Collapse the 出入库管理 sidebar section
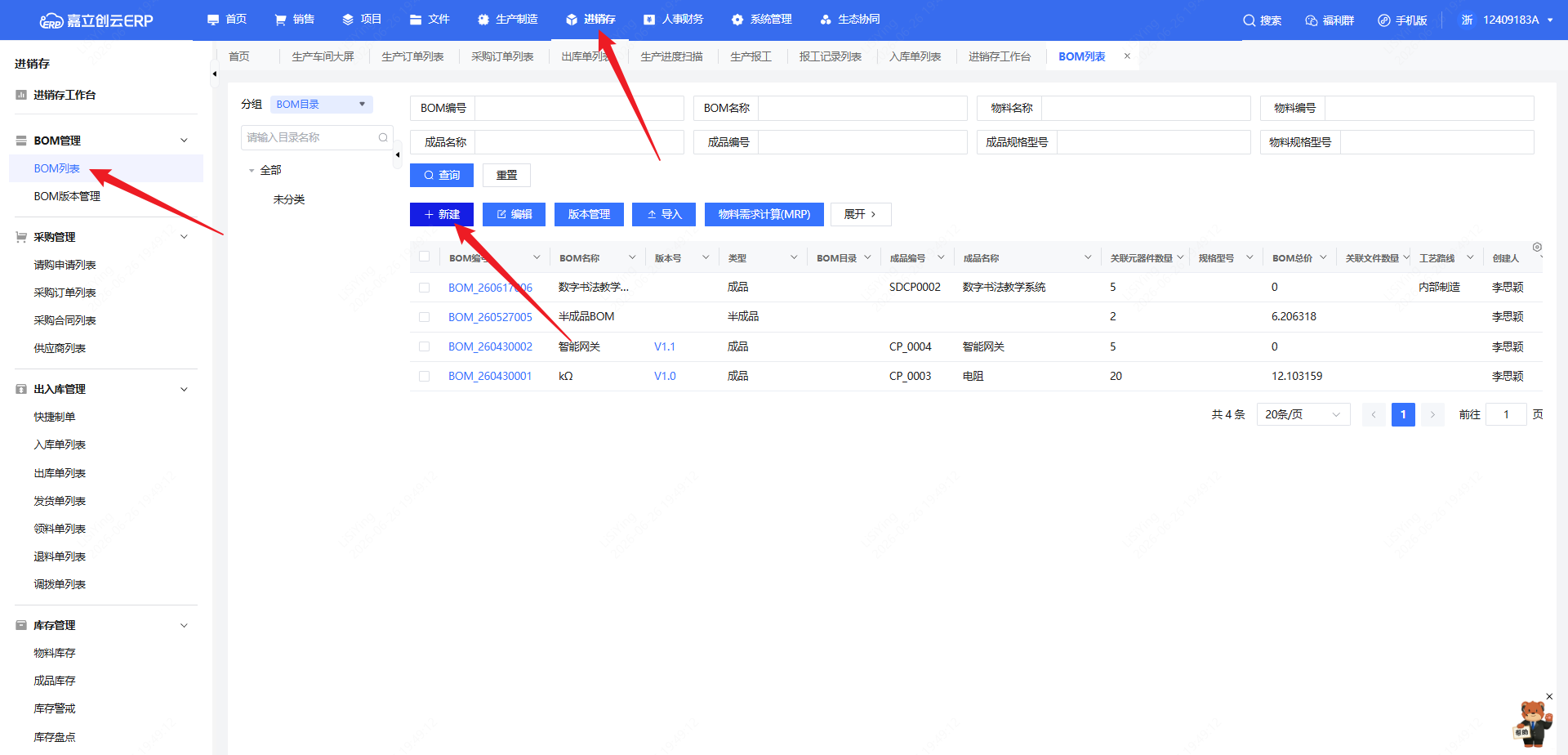The image size is (1568, 755). [x=184, y=389]
